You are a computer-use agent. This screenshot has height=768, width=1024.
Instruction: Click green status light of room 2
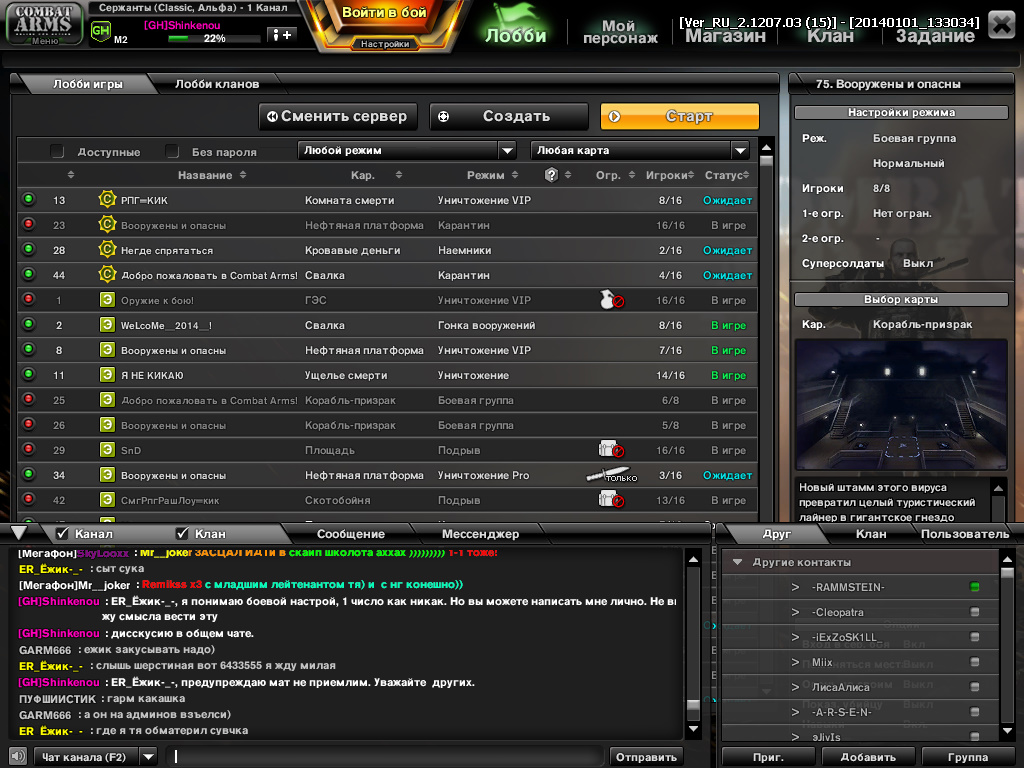pos(29,324)
